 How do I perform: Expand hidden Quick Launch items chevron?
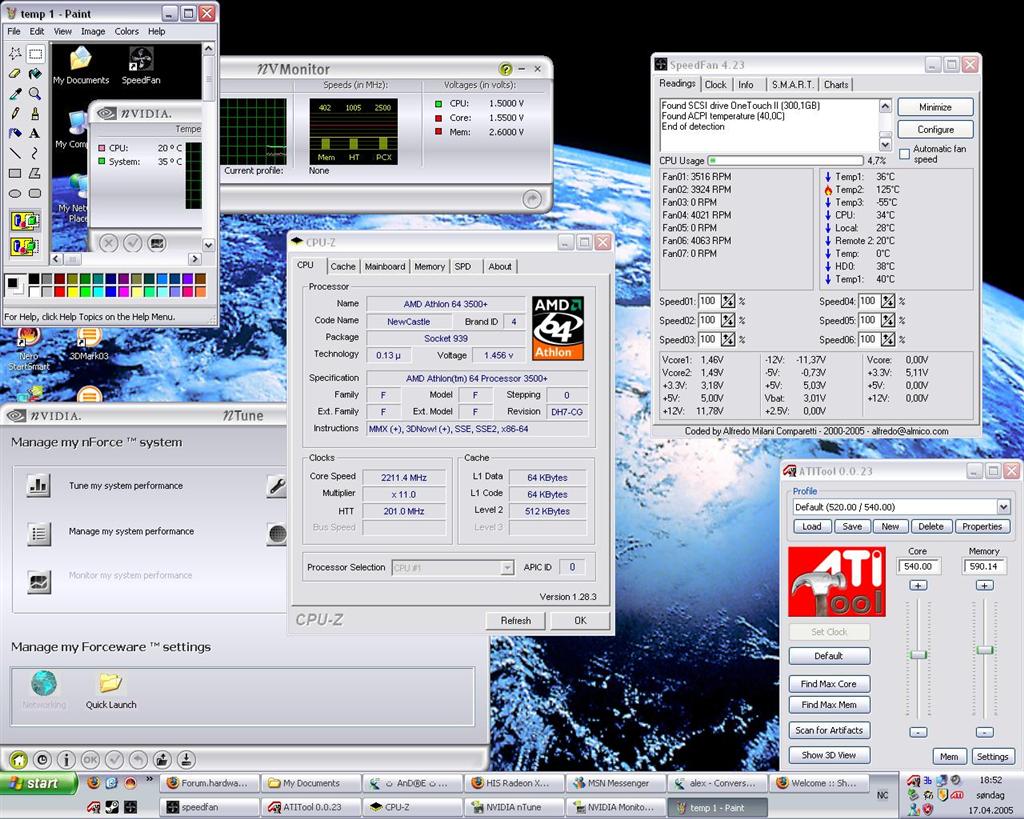pyautogui.click(x=149, y=779)
